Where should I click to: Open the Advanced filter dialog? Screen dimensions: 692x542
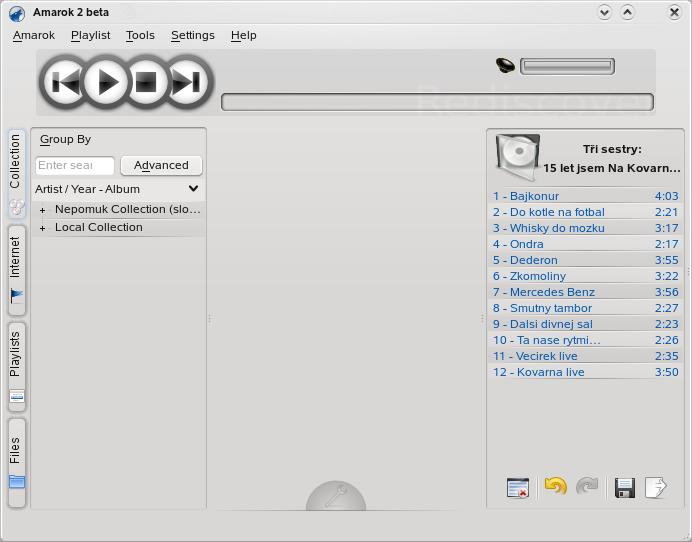(161, 166)
